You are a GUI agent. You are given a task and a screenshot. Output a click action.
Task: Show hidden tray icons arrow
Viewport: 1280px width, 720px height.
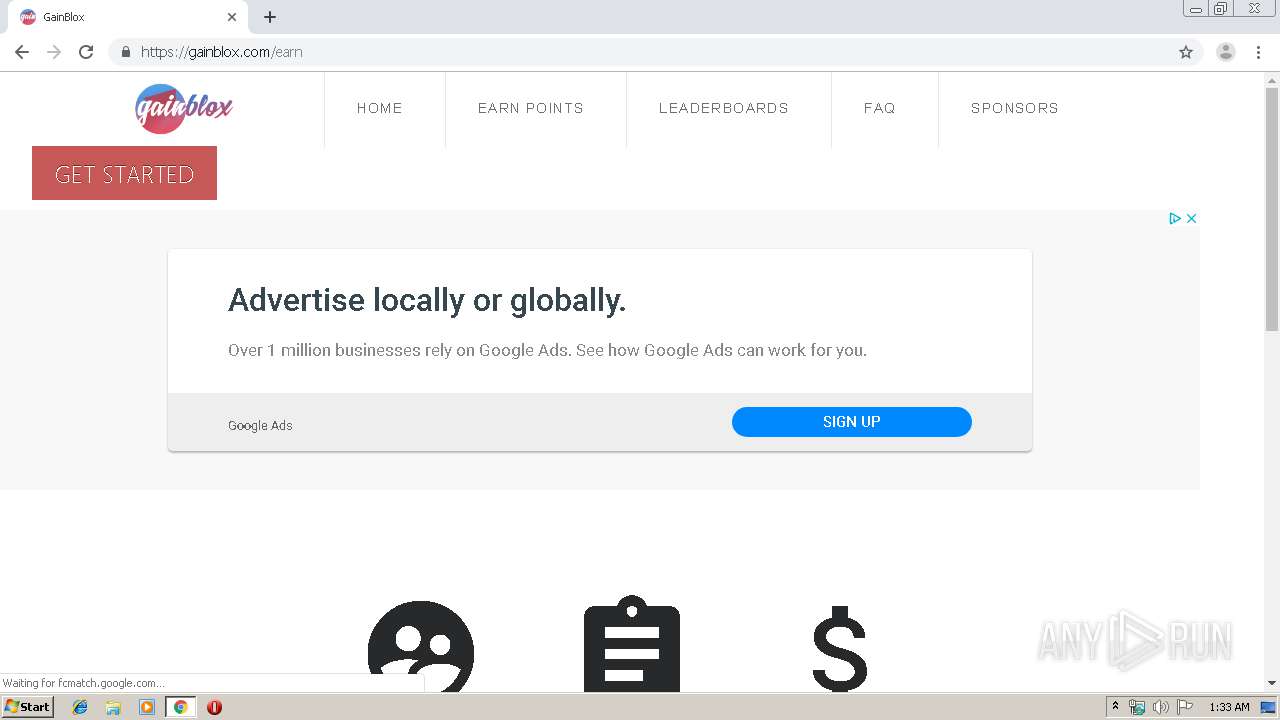[x=1115, y=707]
